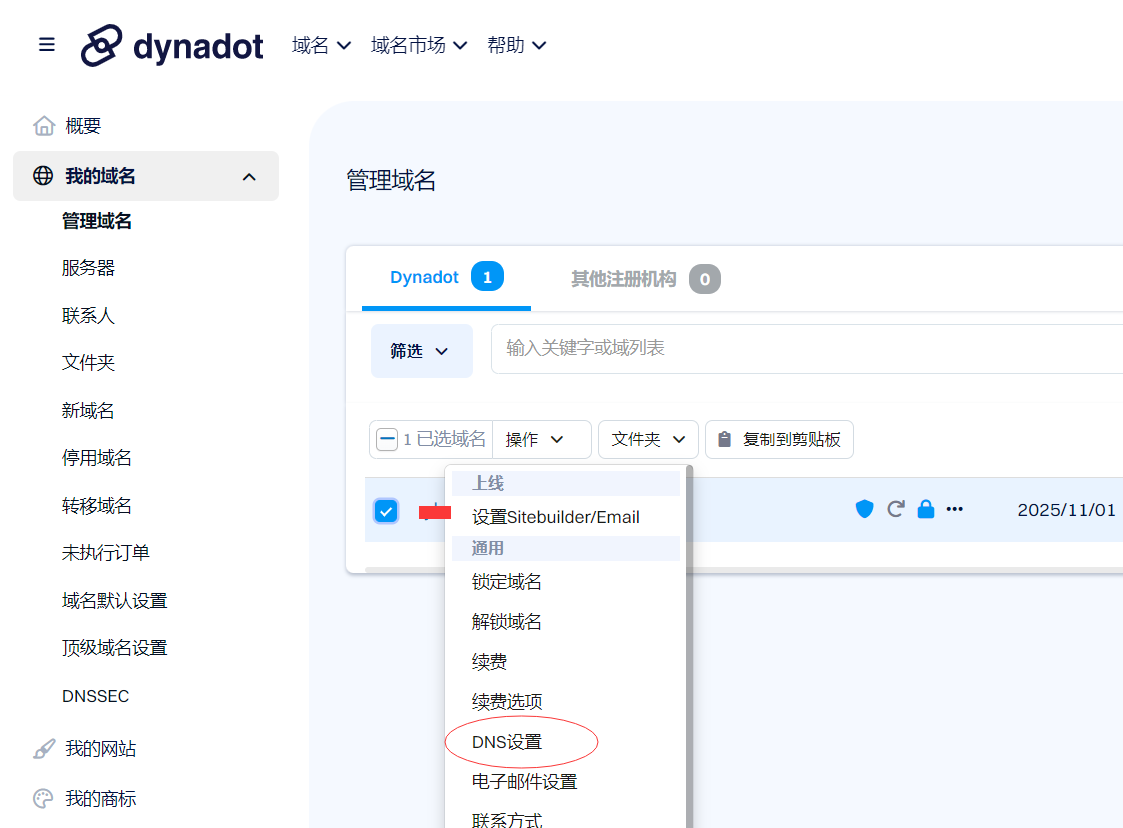Click the globe icon beside 我的域名
The image size is (1123, 828).
(43, 175)
